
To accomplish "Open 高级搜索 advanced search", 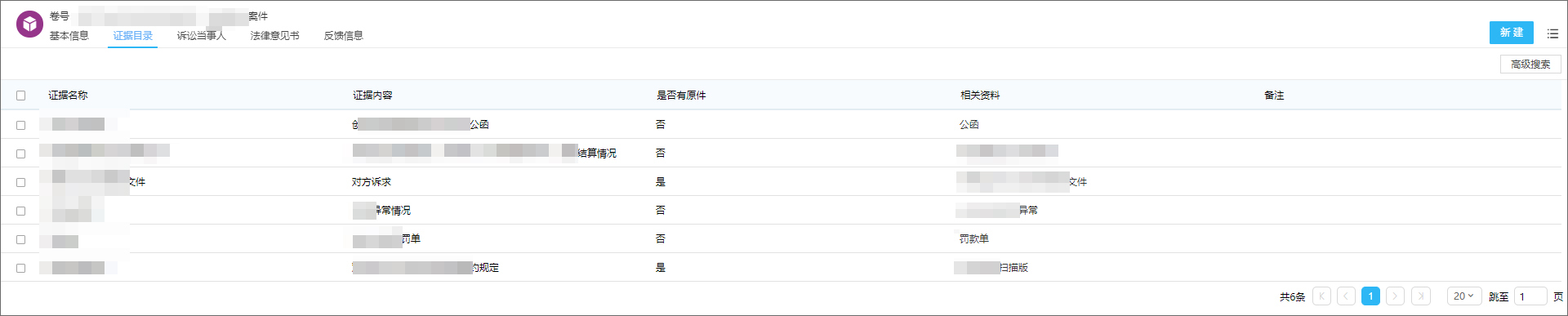I will pyautogui.click(x=1530, y=64).
